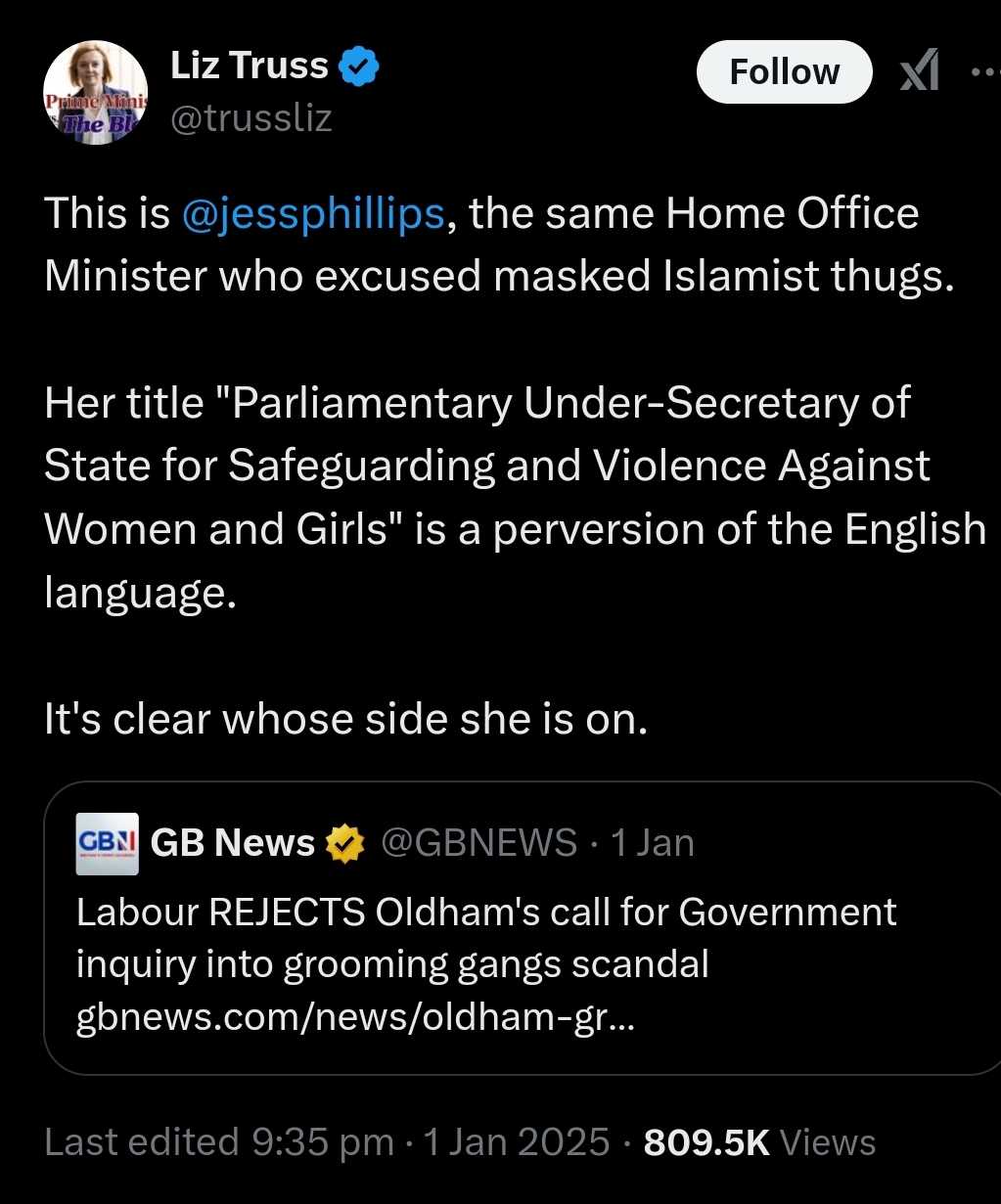Click the GB News logo avatar
Image resolution: width=1001 pixels, height=1204 pixels.
click(109, 842)
